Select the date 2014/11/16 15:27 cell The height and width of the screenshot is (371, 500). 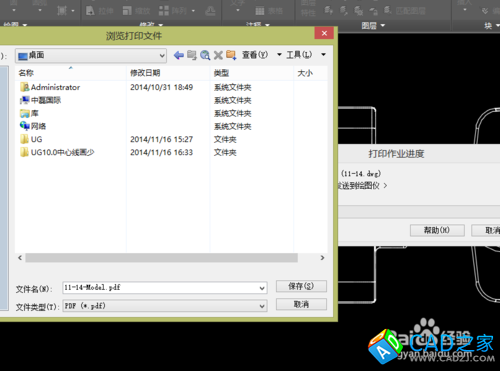tap(162, 139)
